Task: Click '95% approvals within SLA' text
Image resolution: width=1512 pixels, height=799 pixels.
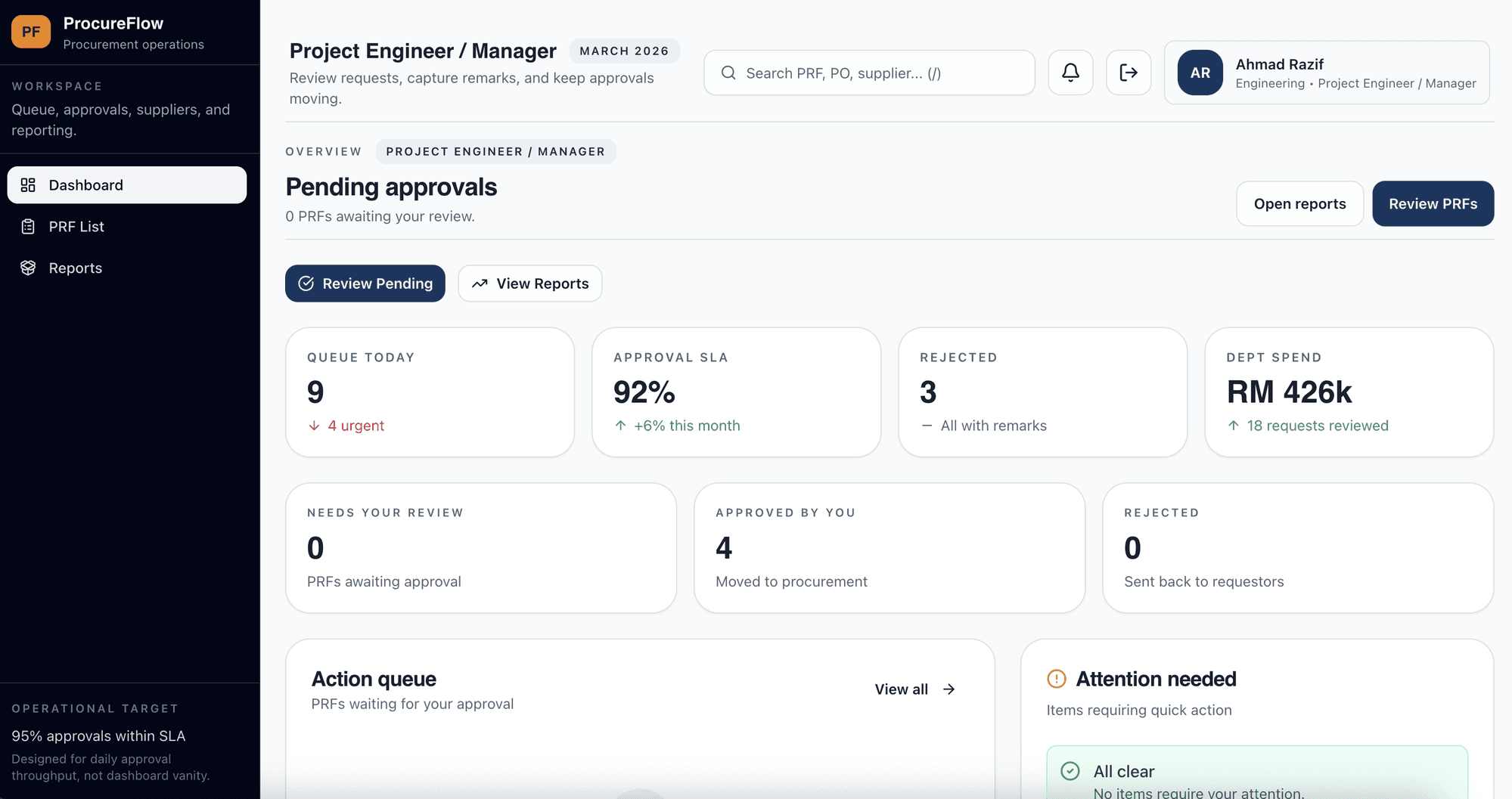Action: (98, 736)
